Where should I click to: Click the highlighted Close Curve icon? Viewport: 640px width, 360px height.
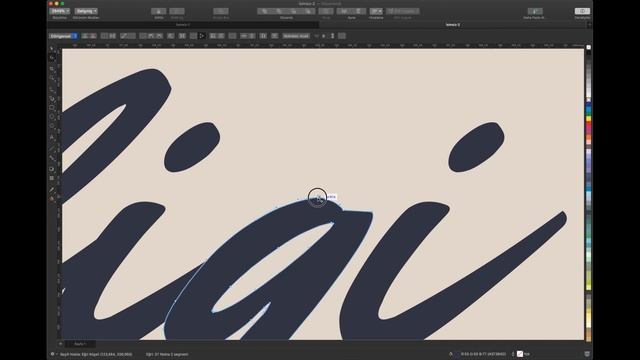pos(202,36)
